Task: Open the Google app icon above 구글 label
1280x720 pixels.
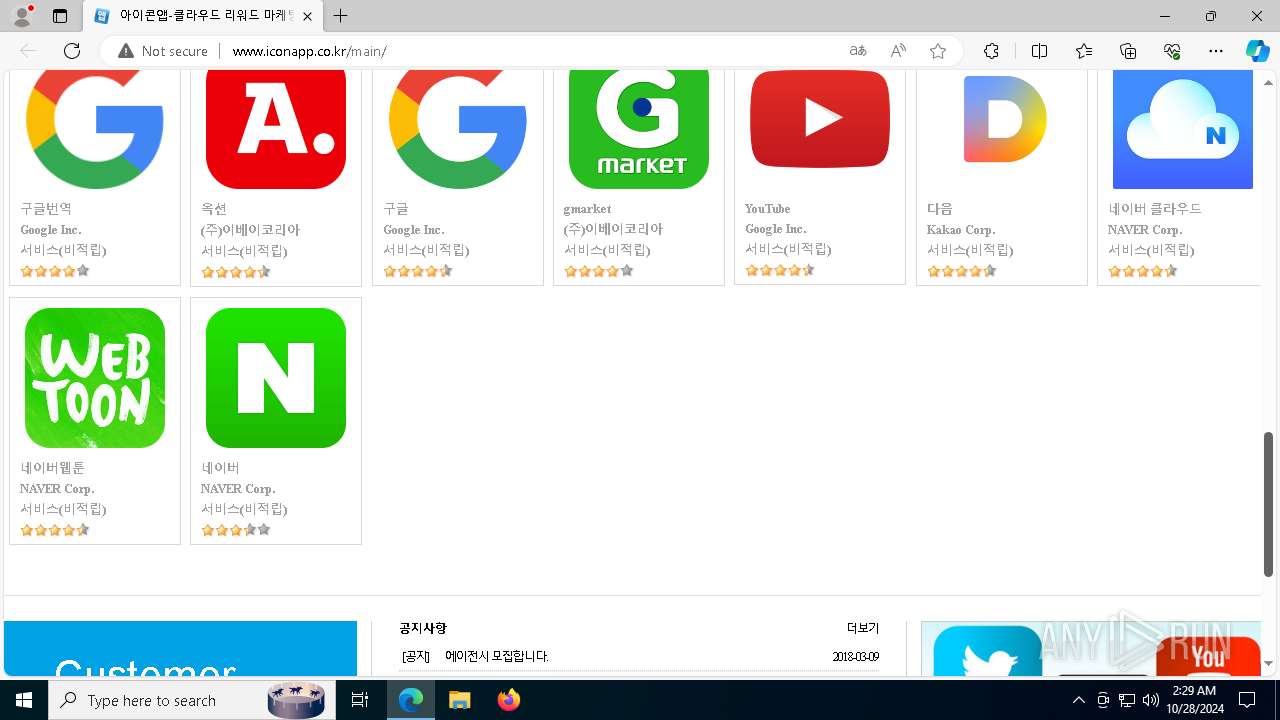Action: pyautogui.click(x=458, y=129)
